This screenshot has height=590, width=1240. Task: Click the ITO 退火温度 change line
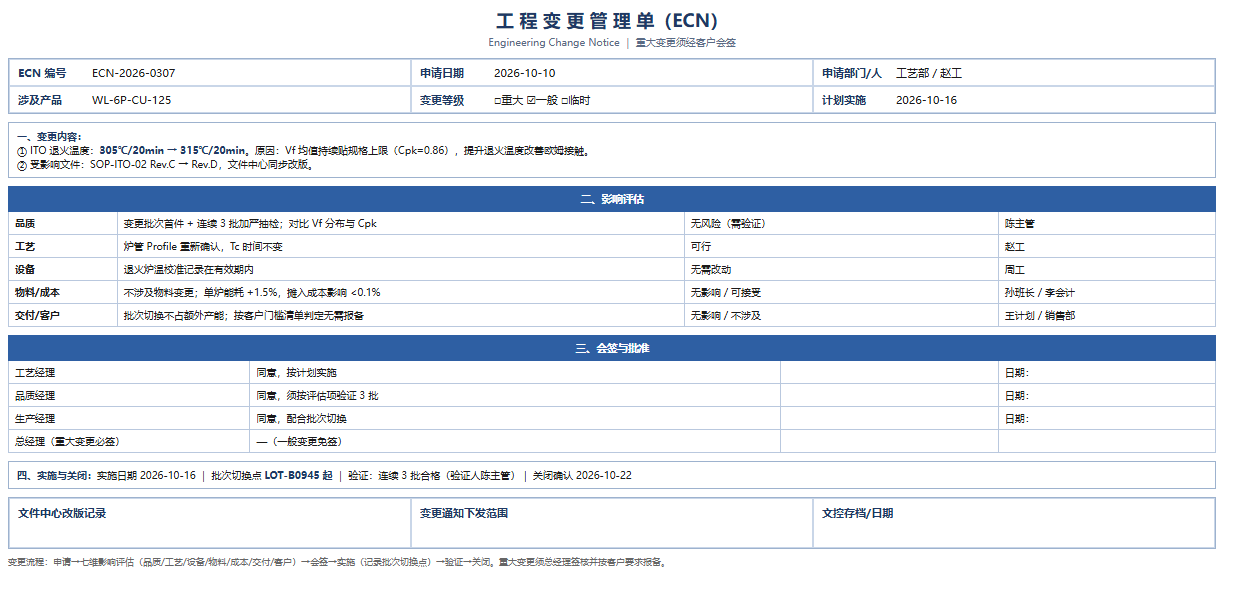point(304,151)
